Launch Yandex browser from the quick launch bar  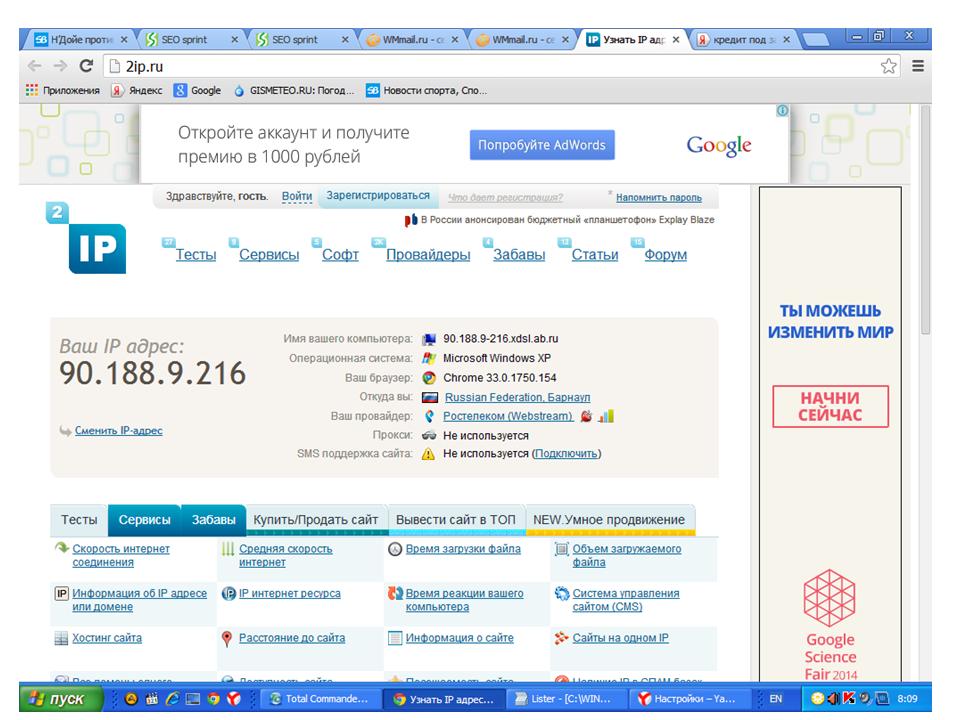point(234,699)
